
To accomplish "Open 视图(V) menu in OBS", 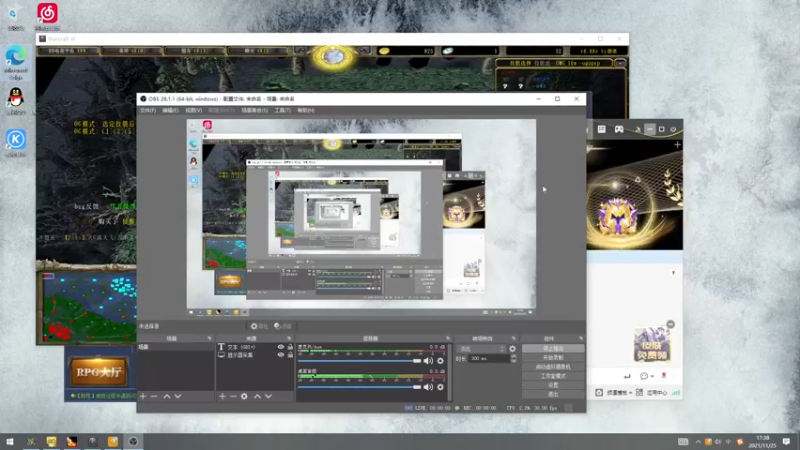I will 193,110.
